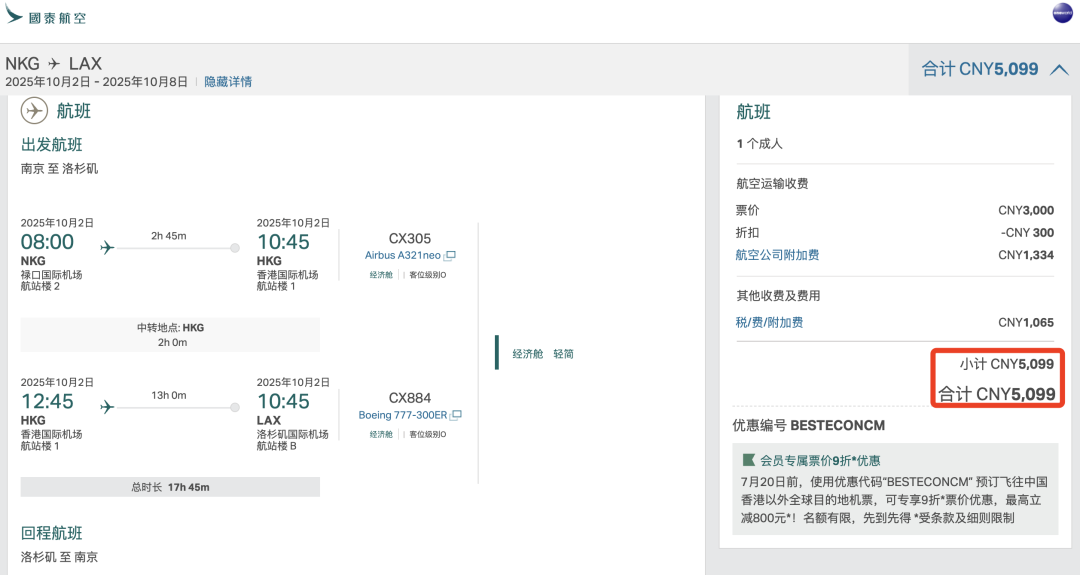1080x575 pixels.
Task: Click the 回程航班 section heading
Action: coord(52,533)
